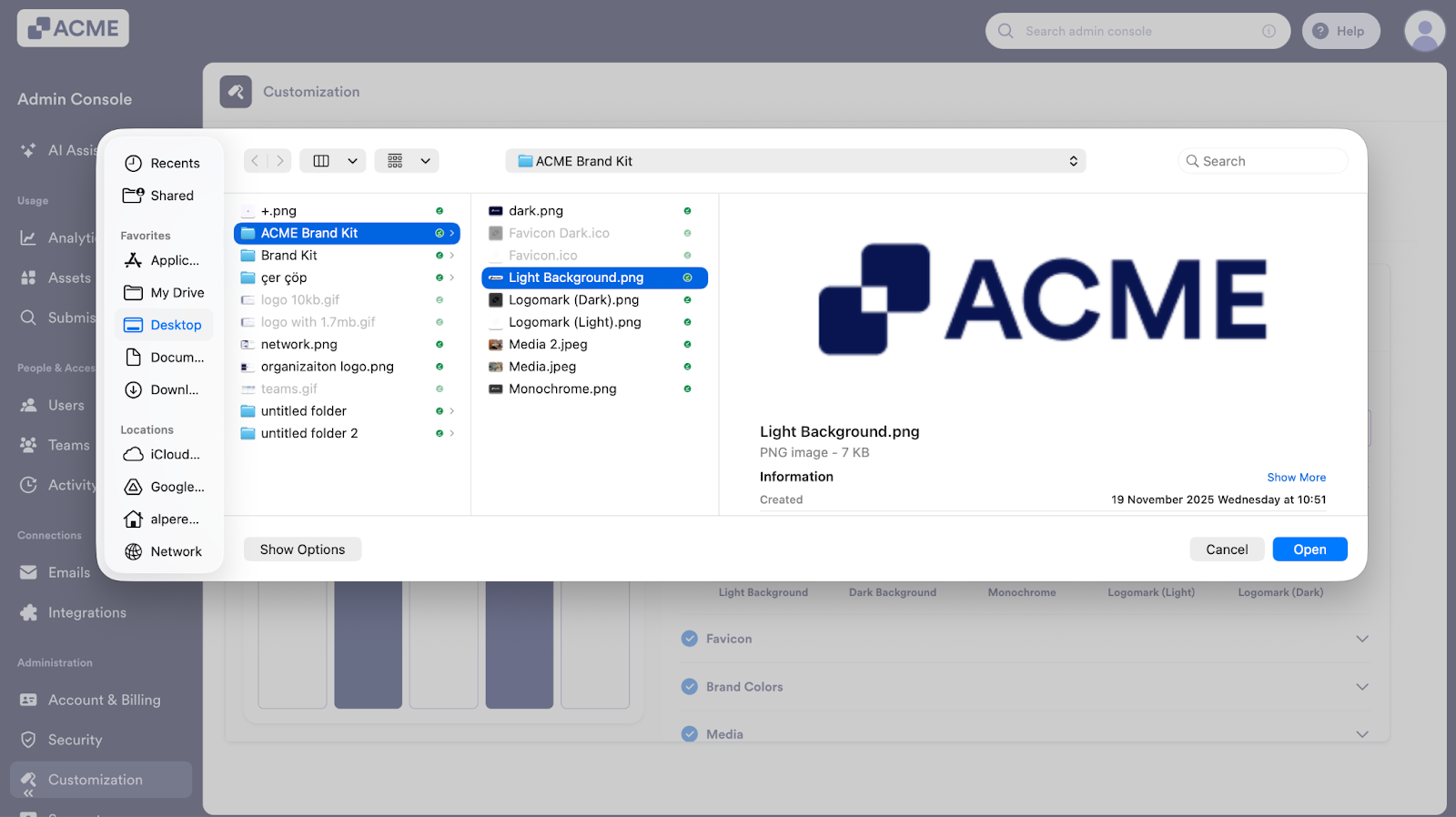Image resolution: width=1456 pixels, height=817 pixels.
Task: Open Teams in the admin sidebar
Action: pyautogui.click(x=56, y=446)
